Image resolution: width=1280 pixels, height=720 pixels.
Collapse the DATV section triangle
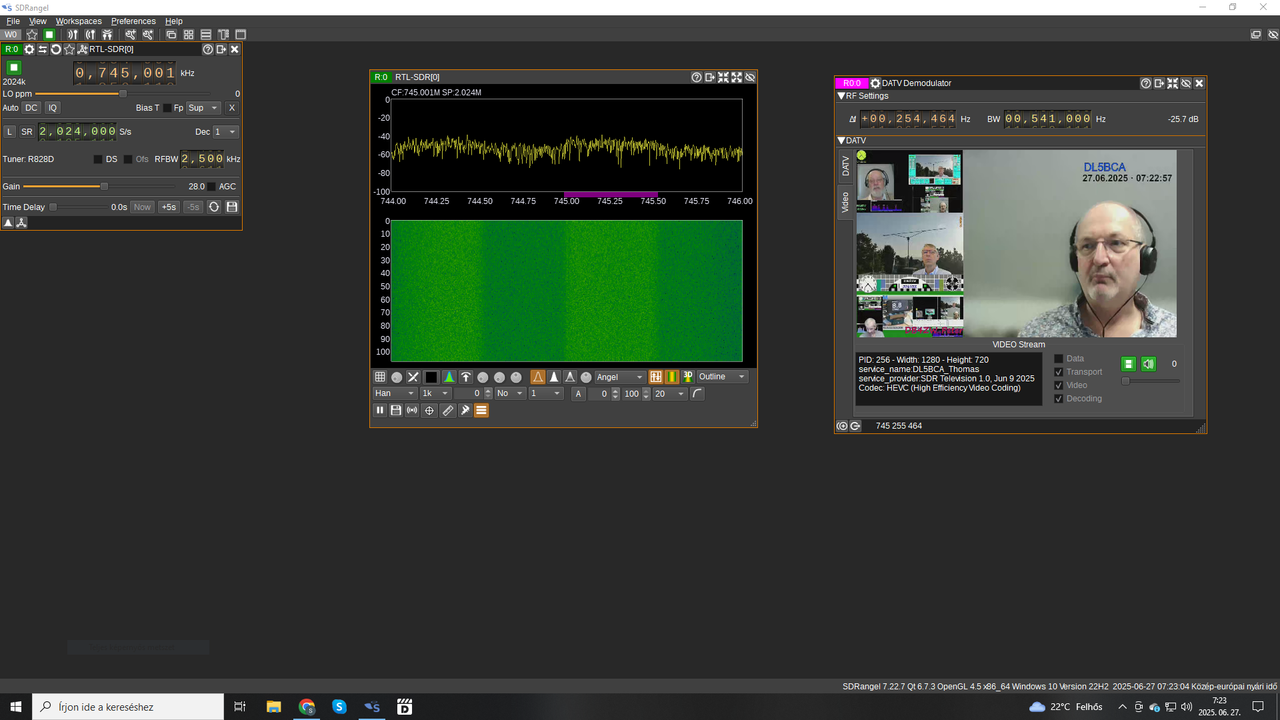click(x=842, y=141)
